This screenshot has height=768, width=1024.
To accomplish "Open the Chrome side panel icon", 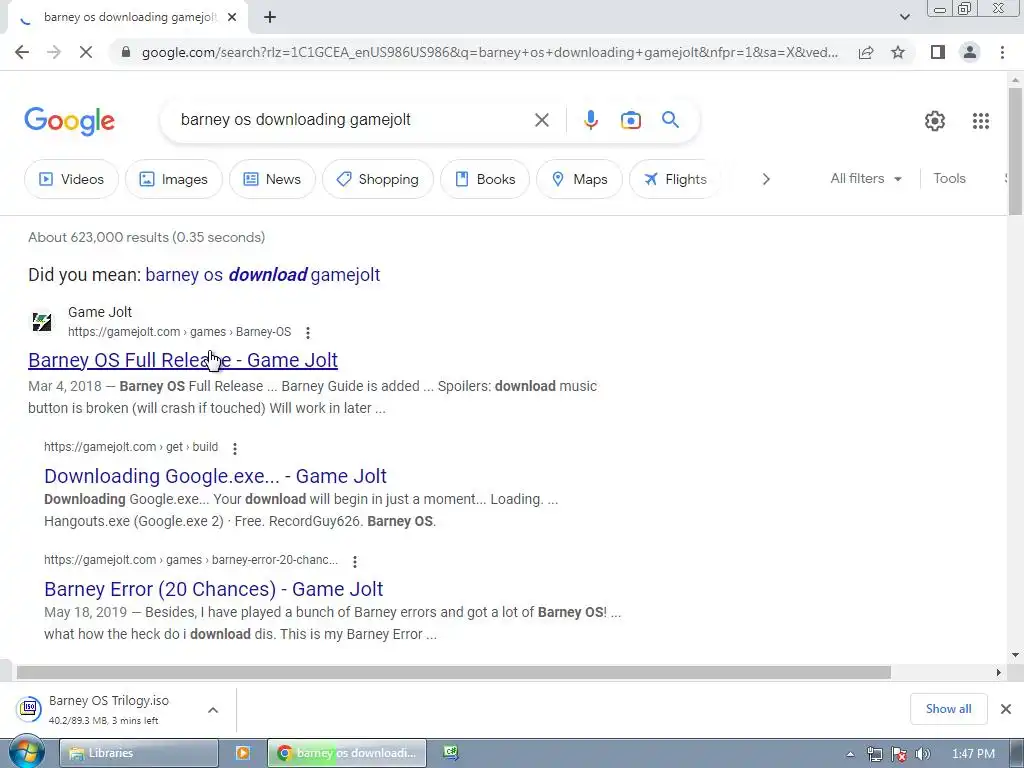I will [938, 52].
